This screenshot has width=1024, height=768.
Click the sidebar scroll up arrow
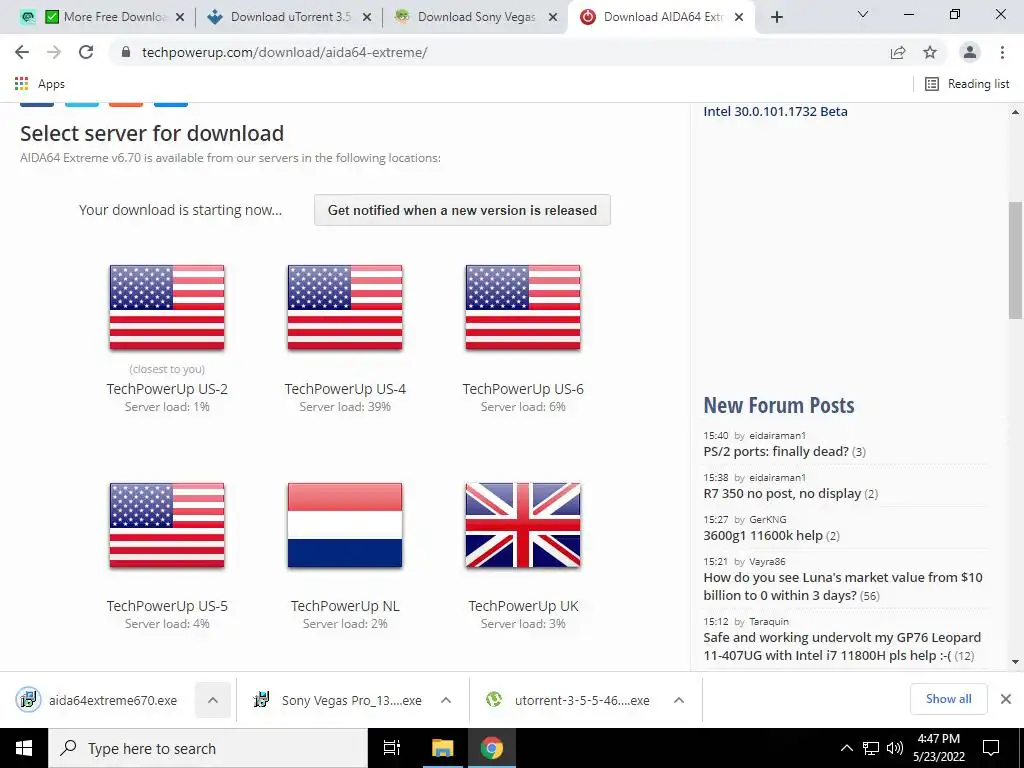(1016, 112)
